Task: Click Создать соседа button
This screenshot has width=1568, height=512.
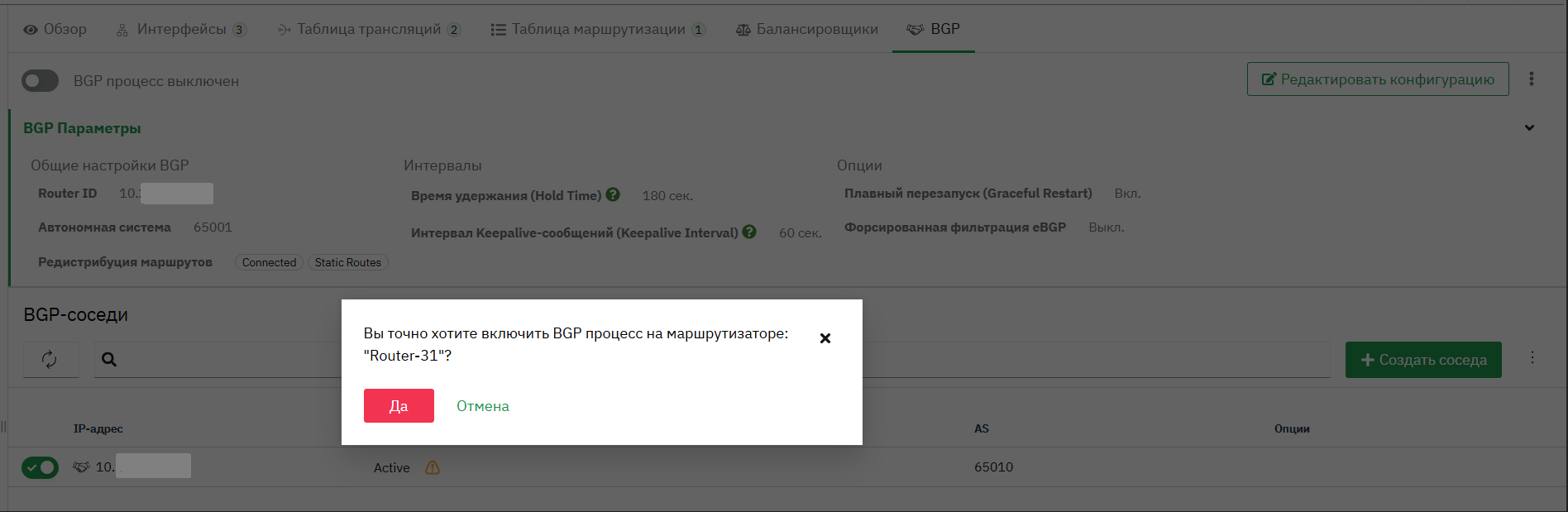Action: 1423,360
